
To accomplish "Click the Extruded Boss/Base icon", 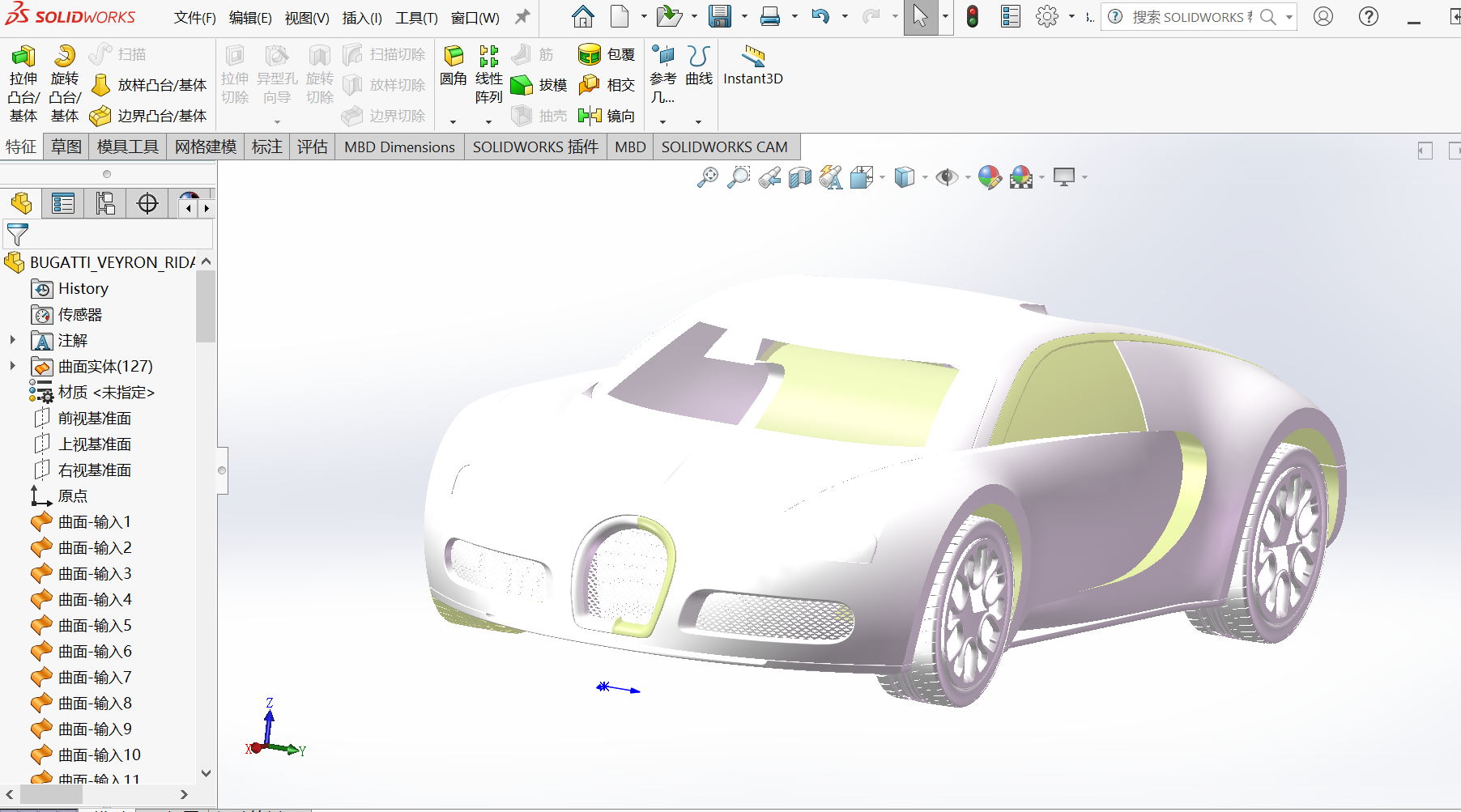I will point(23,56).
